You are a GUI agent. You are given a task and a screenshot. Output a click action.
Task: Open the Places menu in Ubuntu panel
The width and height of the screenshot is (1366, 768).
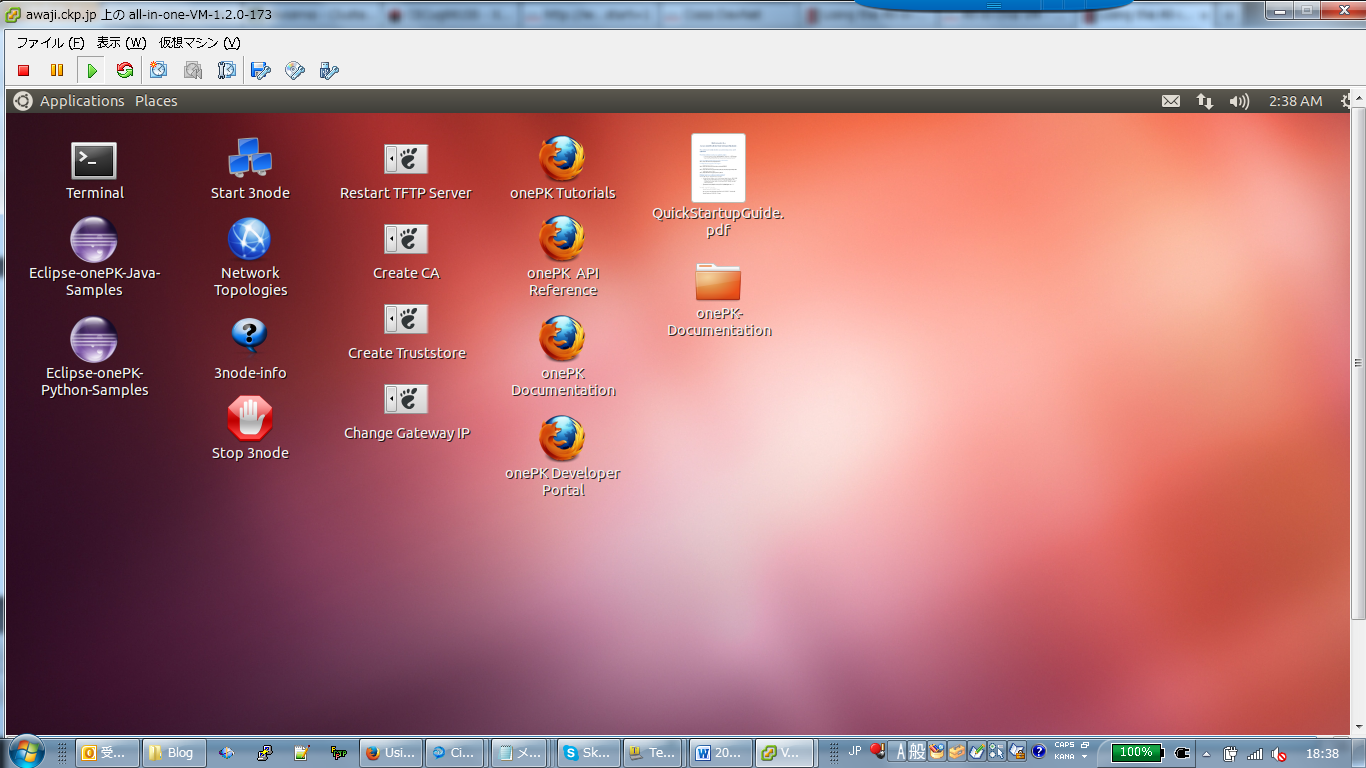pyautogui.click(x=156, y=101)
